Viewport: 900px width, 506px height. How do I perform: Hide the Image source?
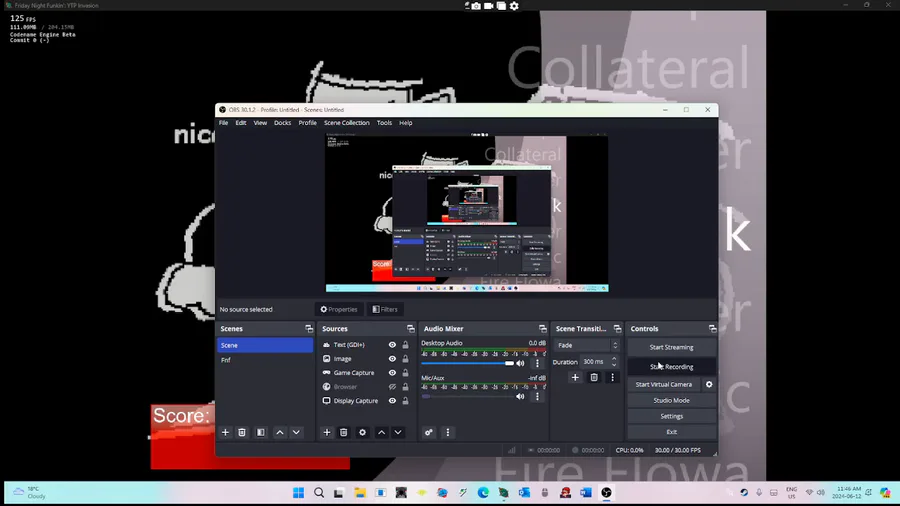pyautogui.click(x=392, y=359)
